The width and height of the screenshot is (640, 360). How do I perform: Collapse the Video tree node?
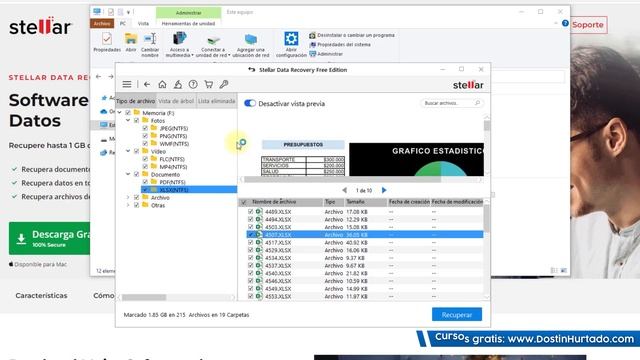pyautogui.click(x=128, y=151)
